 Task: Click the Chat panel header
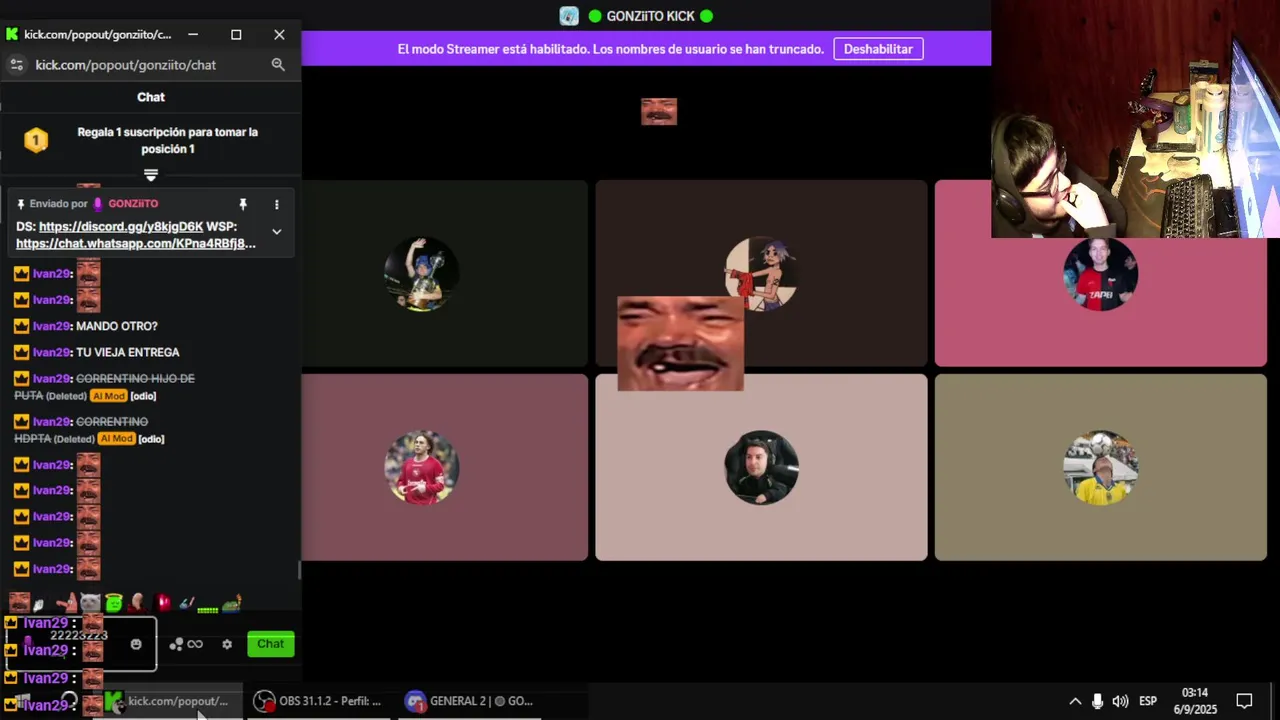tap(151, 97)
